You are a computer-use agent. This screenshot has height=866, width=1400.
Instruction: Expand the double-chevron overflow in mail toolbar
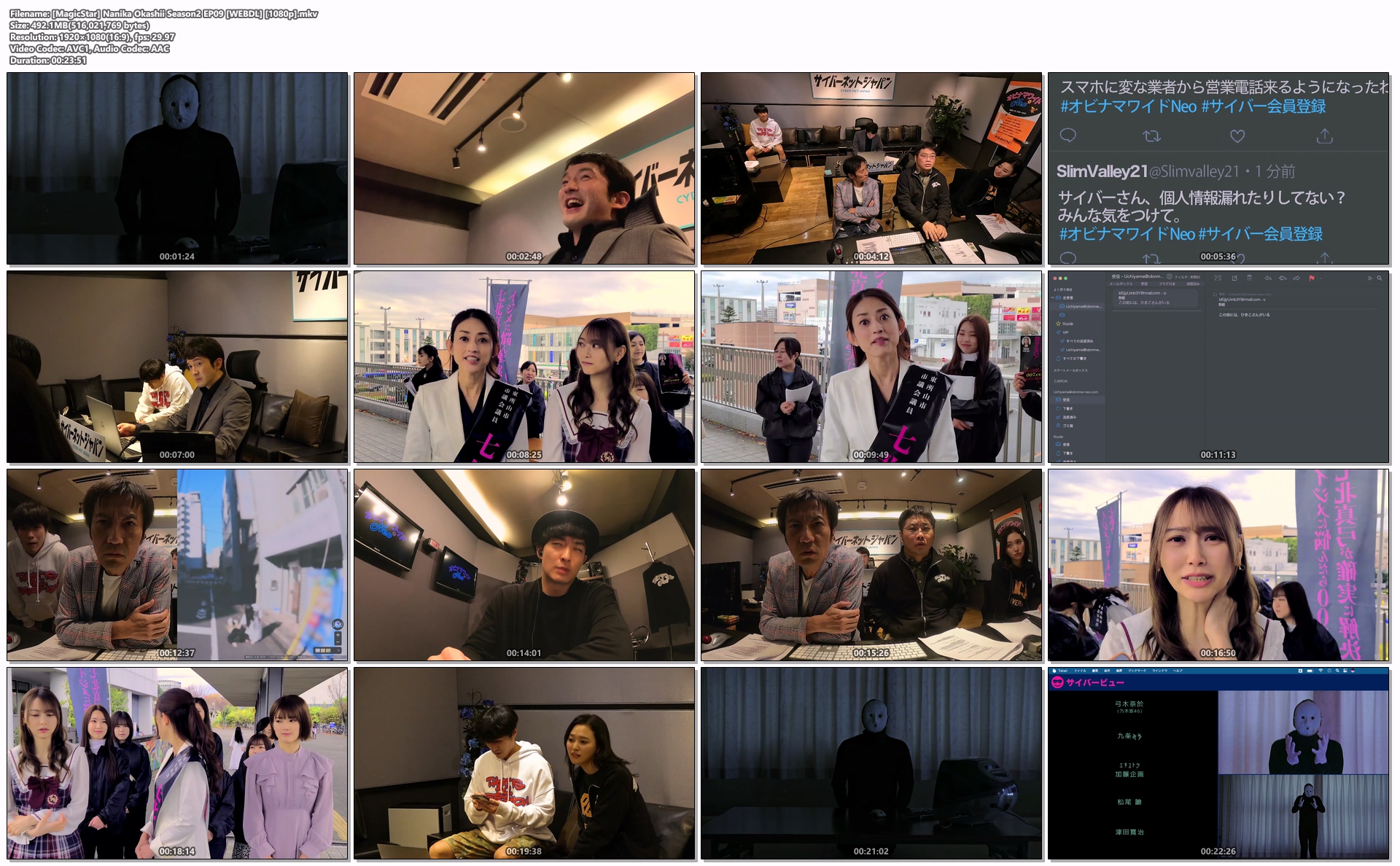coord(1369,278)
